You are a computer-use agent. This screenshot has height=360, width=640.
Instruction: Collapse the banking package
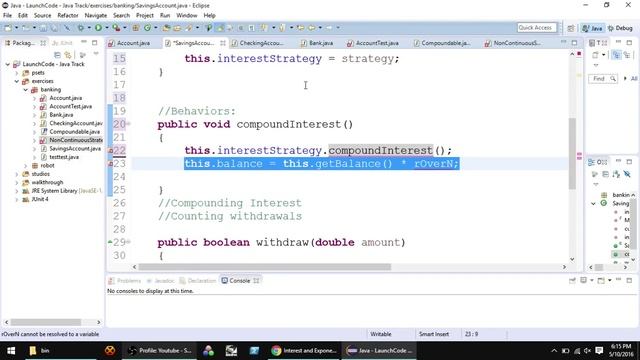tap(26, 89)
